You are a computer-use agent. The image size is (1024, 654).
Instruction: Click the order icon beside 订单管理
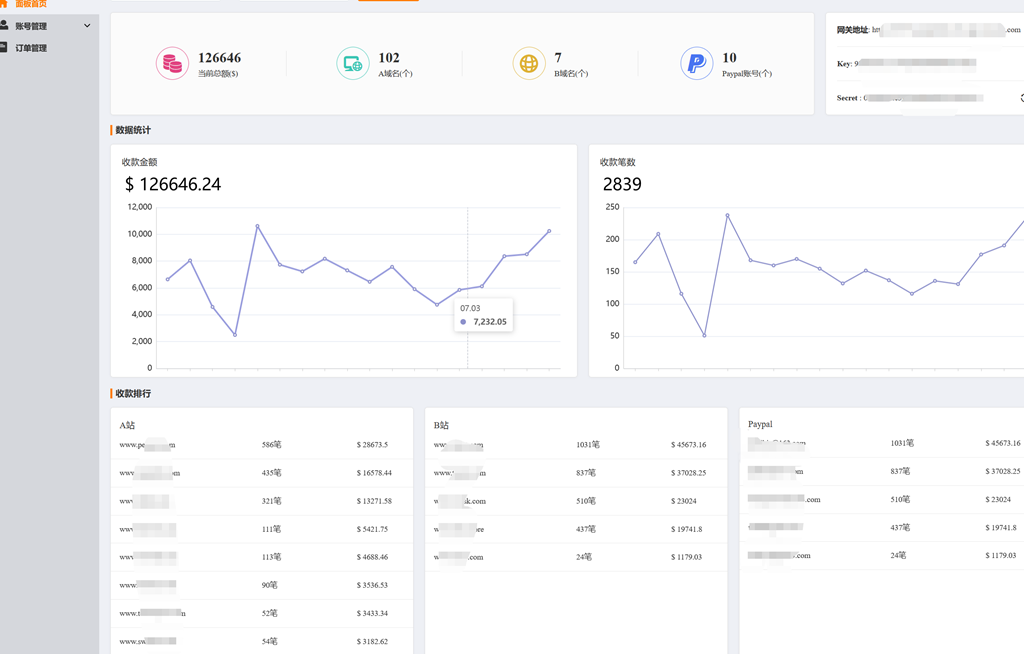coord(5,47)
